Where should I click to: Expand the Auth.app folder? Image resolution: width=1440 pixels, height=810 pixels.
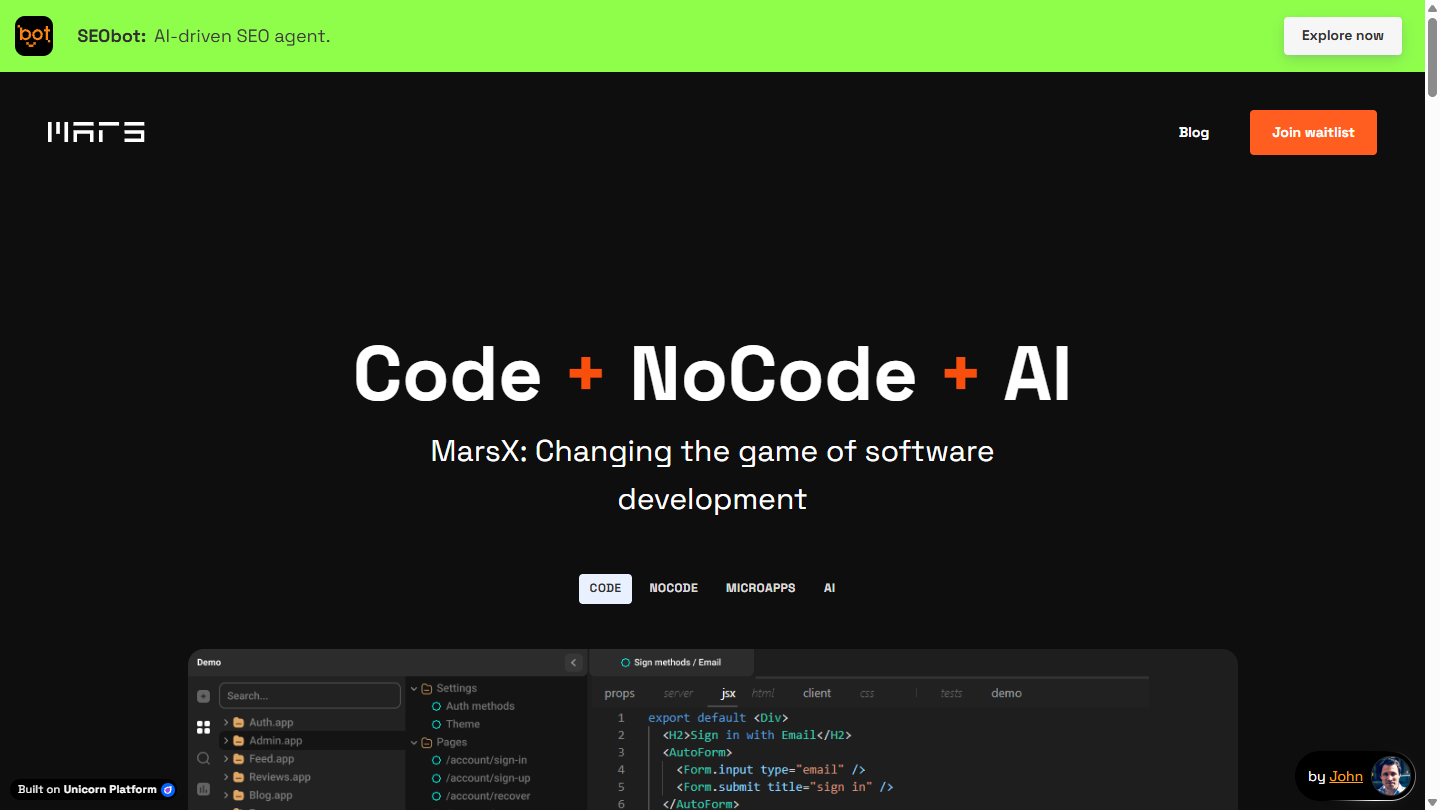[227, 722]
